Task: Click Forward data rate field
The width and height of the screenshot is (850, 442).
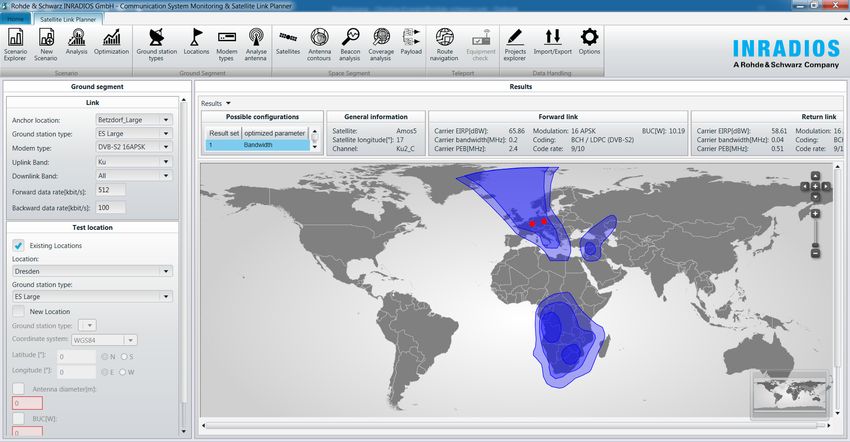Action: pyautogui.click(x=111, y=190)
